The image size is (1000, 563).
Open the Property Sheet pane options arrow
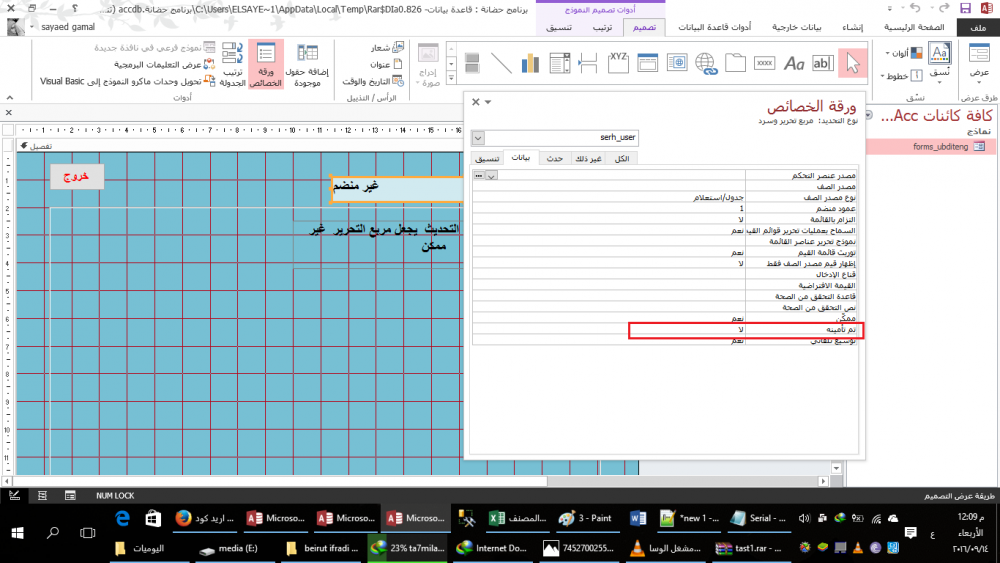[488, 102]
